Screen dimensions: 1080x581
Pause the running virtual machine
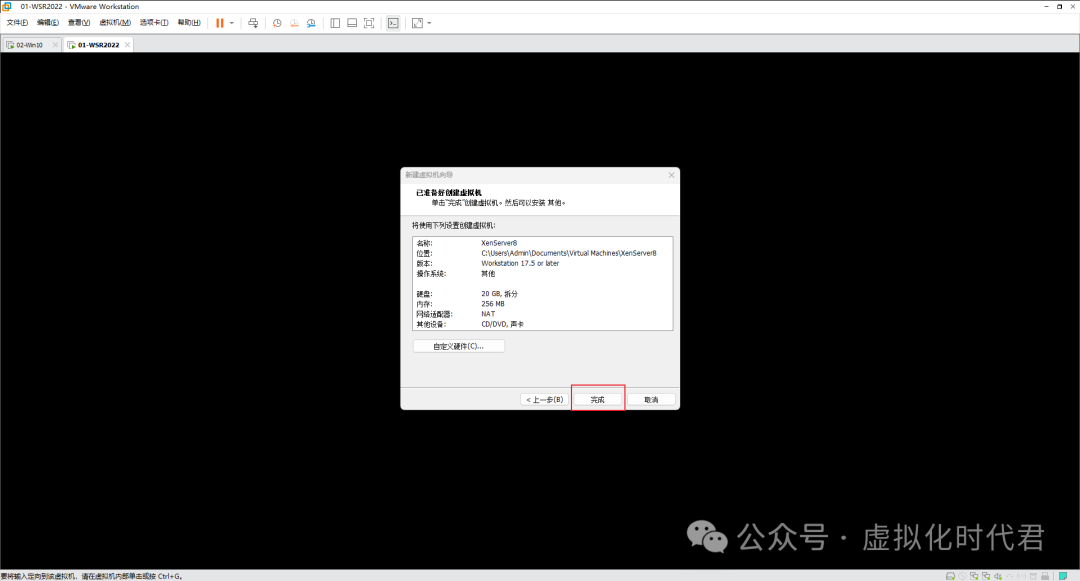220,22
